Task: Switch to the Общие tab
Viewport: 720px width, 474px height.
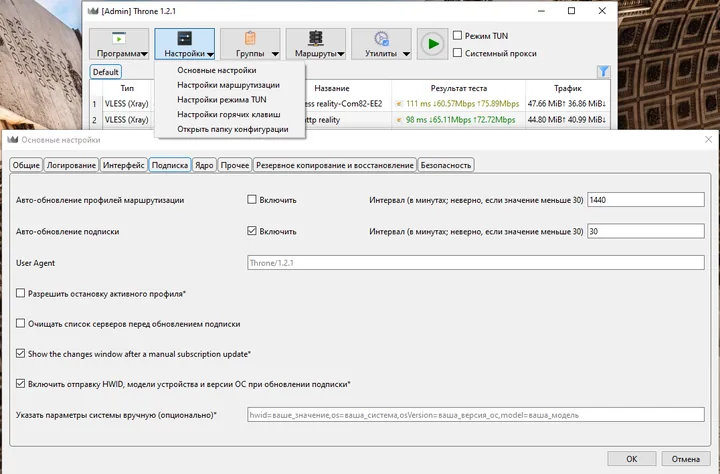Action: point(26,165)
